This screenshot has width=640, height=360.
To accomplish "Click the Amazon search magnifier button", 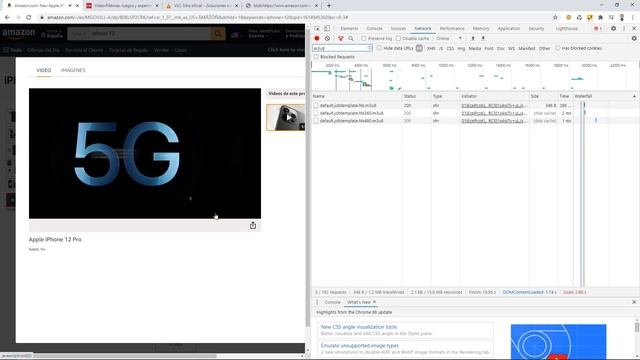I will point(218,33).
